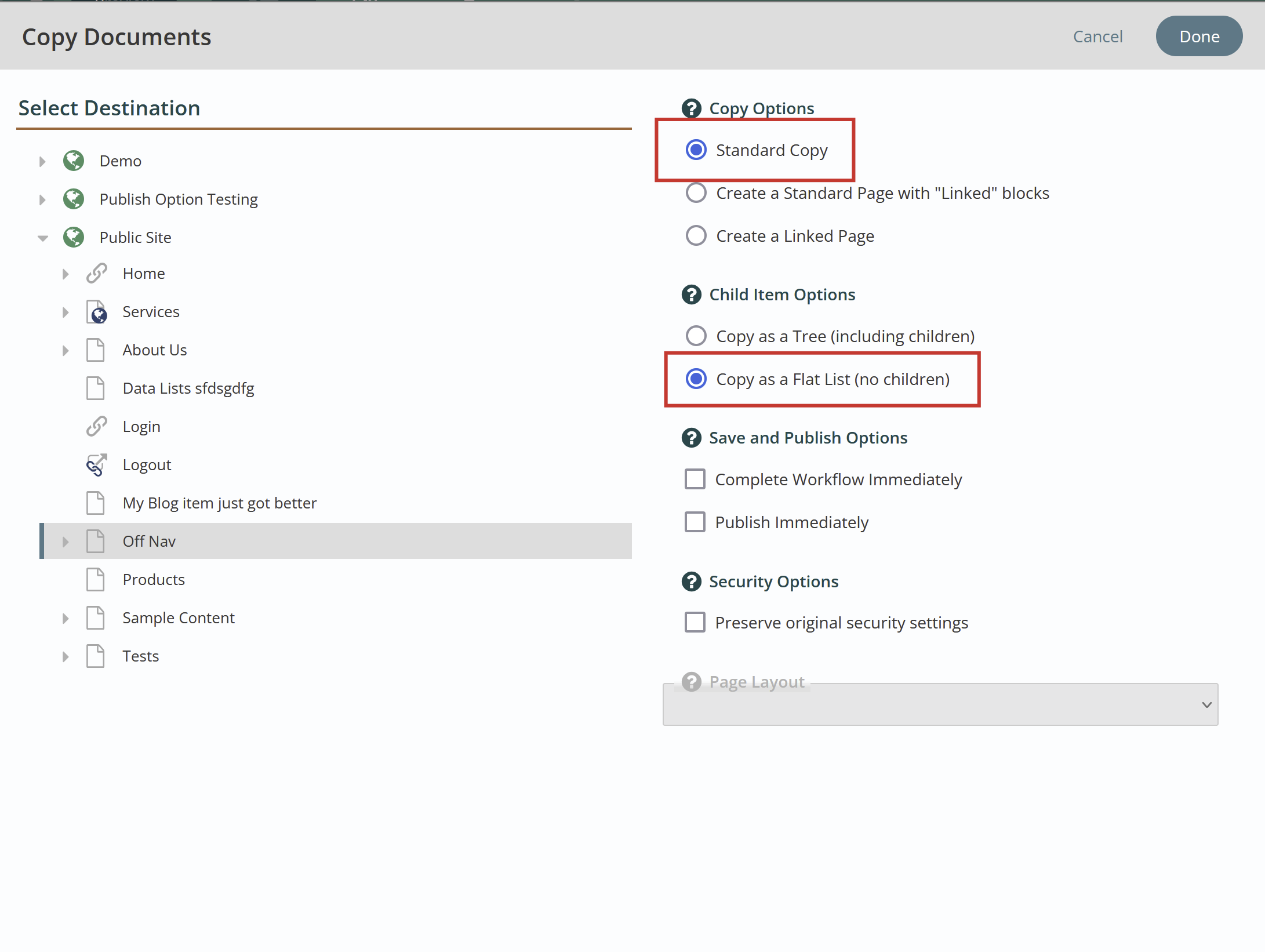Image resolution: width=1265 pixels, height=952 pixels.
Task: Select the Home tree item
Action: pyautogui.click(x=144, y=273)
